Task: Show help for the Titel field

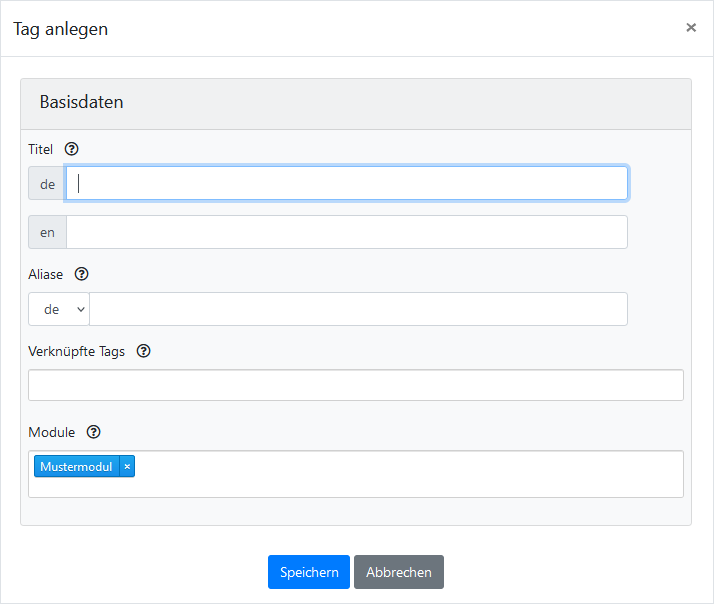Action: 71,149
